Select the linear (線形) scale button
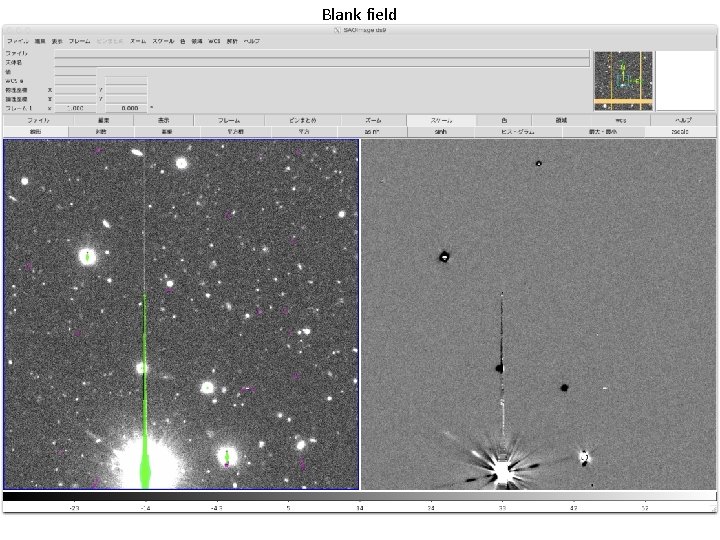 point(36,132)
